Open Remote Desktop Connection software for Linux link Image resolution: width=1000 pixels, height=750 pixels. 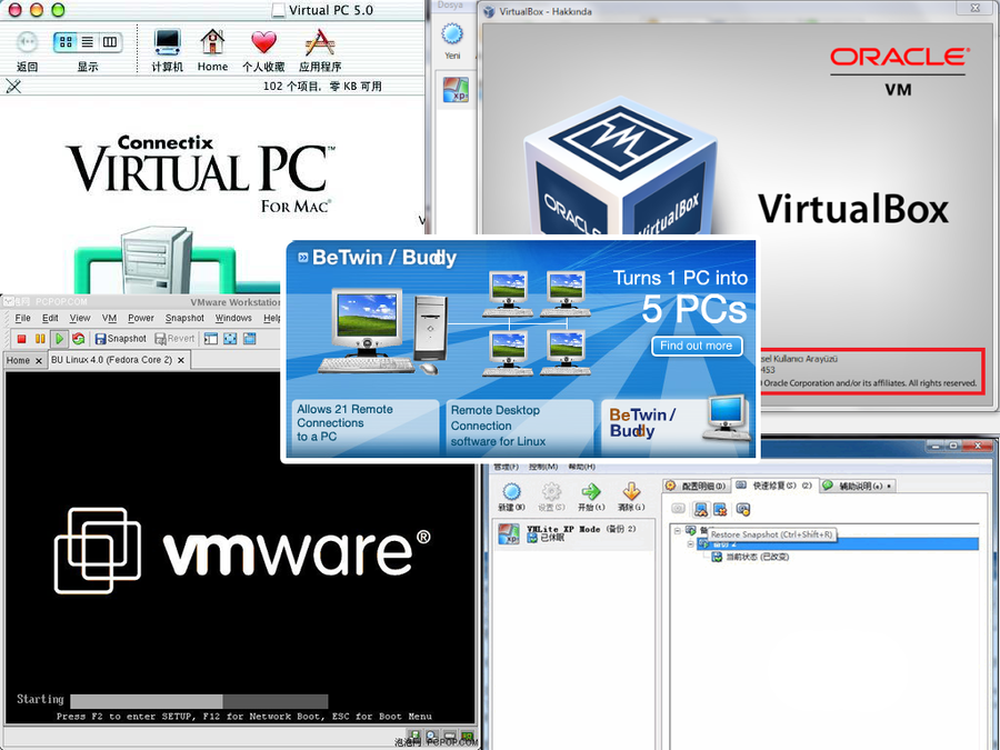[x=518, y=426]
